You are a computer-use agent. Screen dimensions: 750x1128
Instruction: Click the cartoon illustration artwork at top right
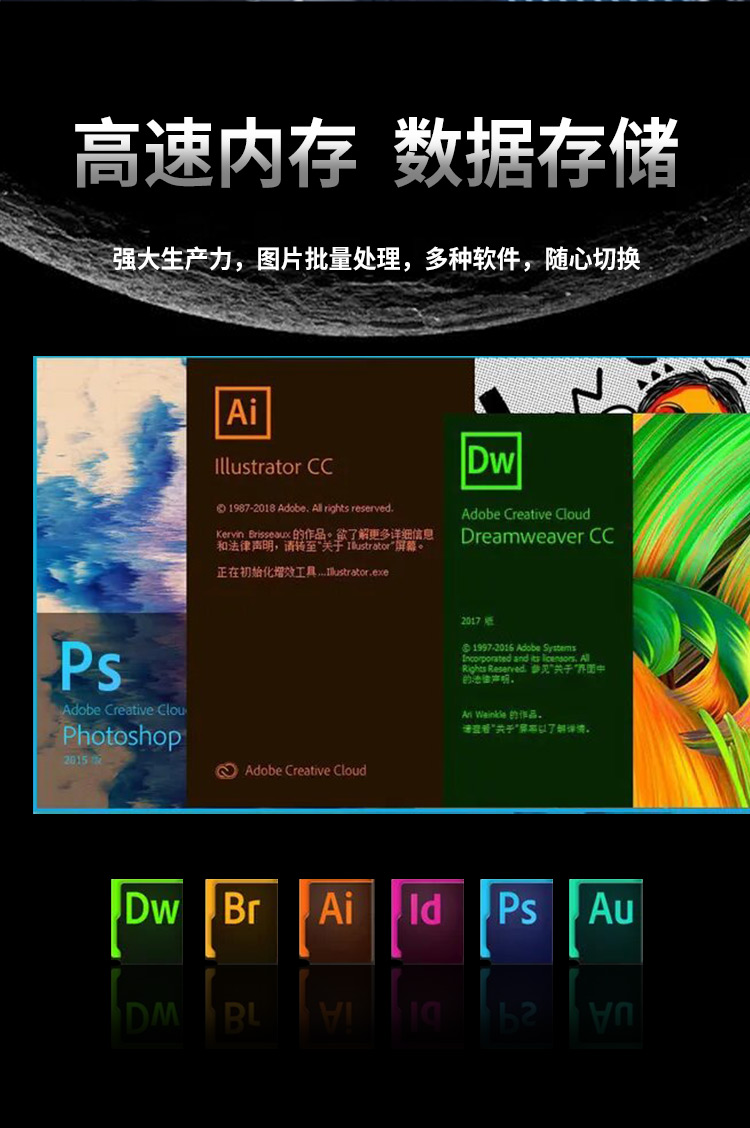[612, 386]
